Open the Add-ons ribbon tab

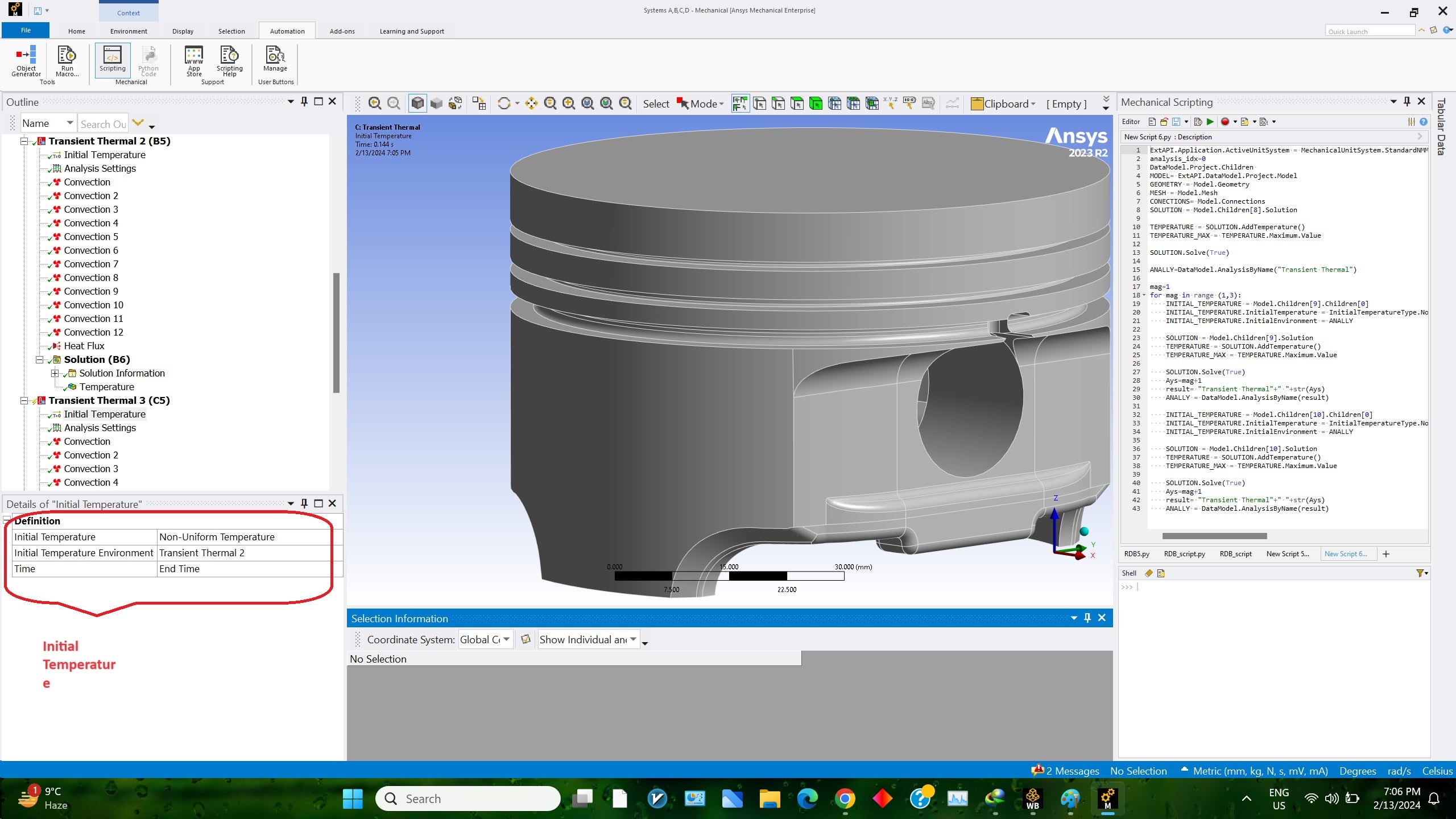pos(342,31)
